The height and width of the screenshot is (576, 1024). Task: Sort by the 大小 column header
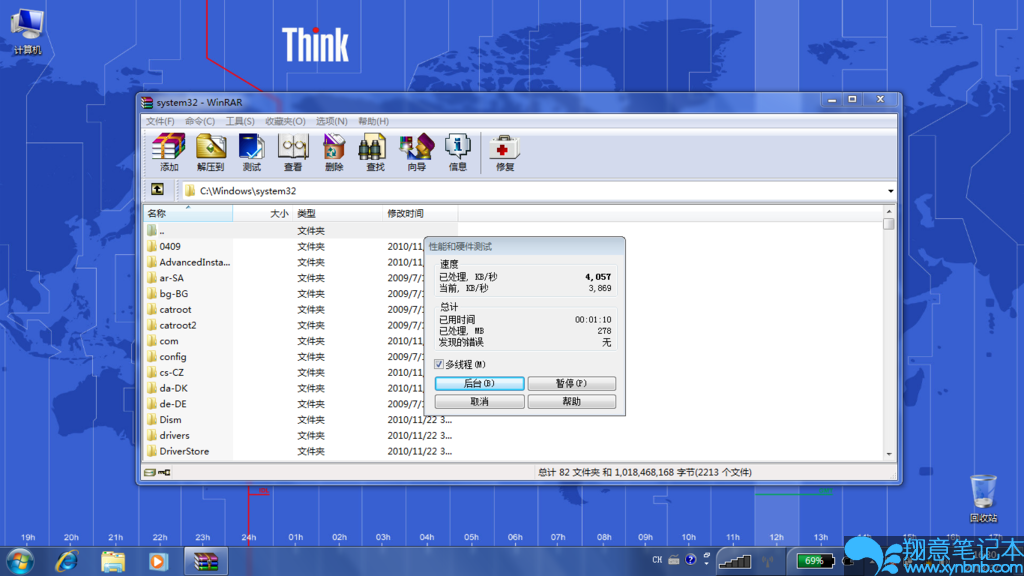point(263,214)
